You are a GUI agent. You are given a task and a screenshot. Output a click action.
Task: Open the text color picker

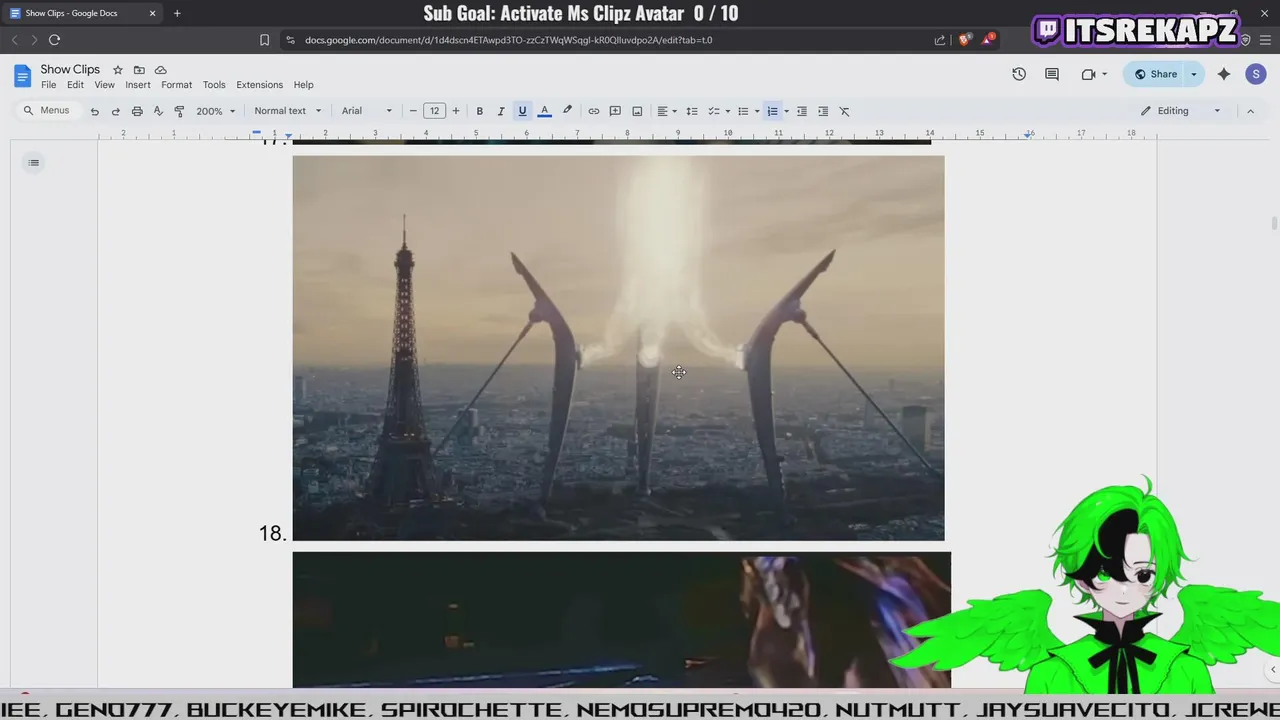tap(544, 111)
